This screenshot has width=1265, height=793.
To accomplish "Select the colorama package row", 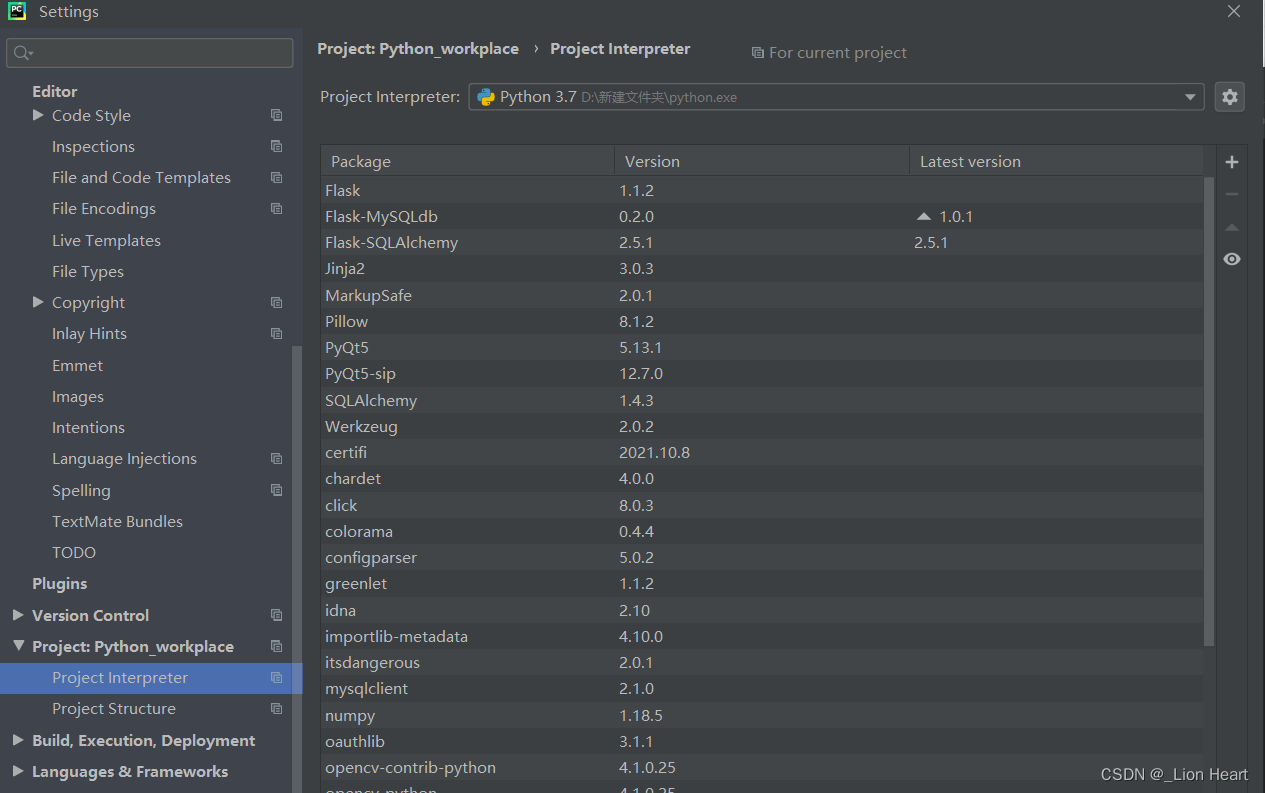I will click(x=762, y=531).
